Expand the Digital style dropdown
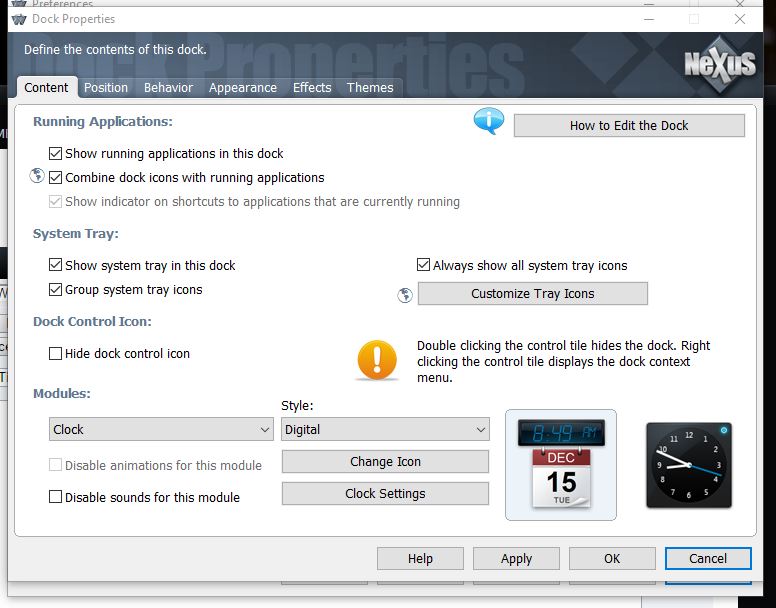Screen dimensions: 776x608 pos(385,430)
